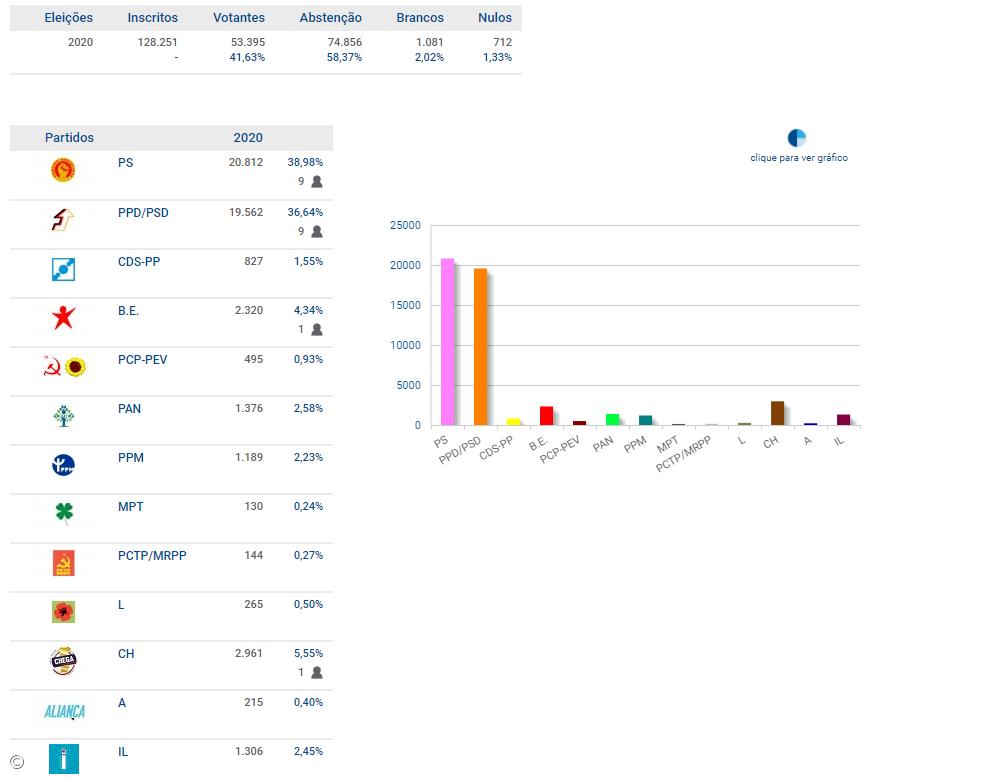This screenshot has width=1004, height=780.
Task: Select the MPT green clover logo
Action: click(x=64, y=514)
